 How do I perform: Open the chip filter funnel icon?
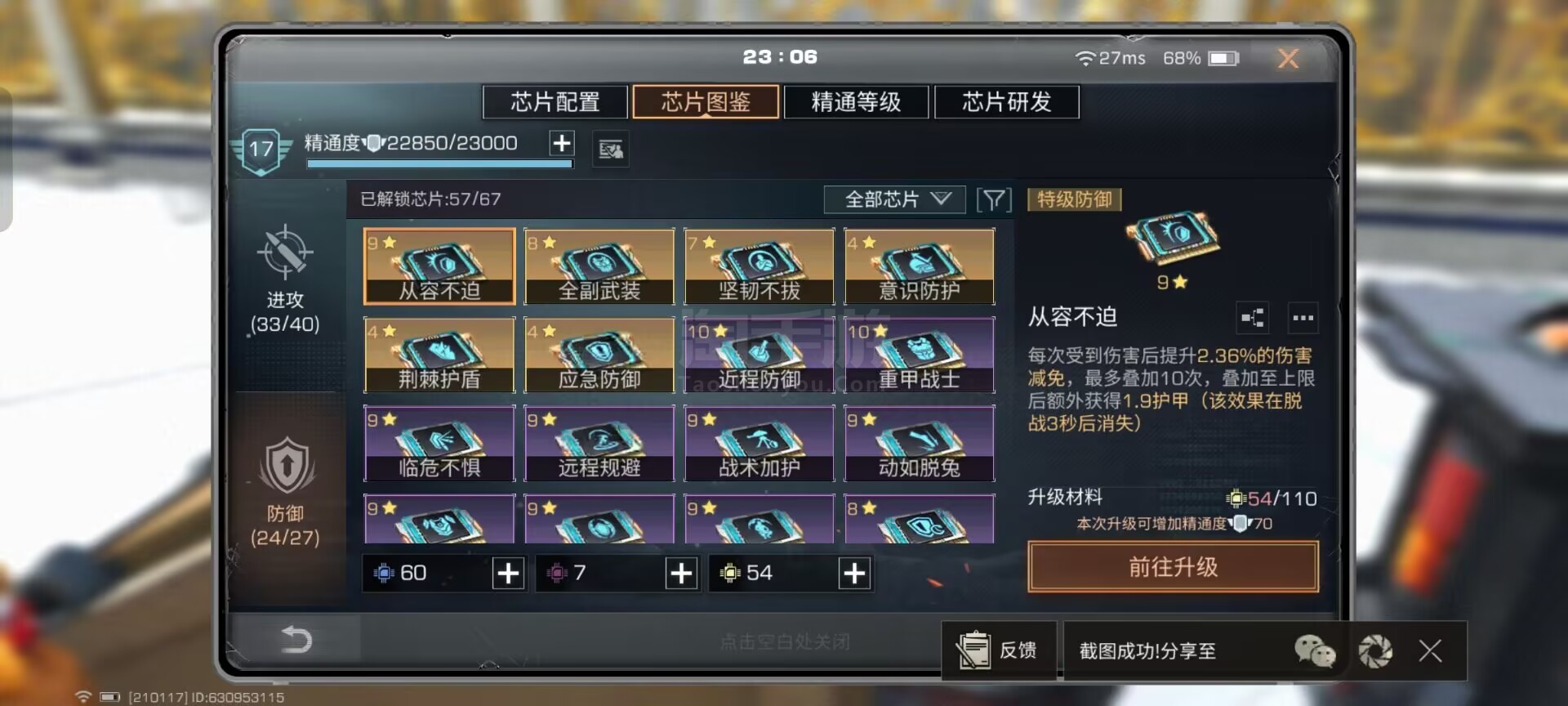coord(994,199)
